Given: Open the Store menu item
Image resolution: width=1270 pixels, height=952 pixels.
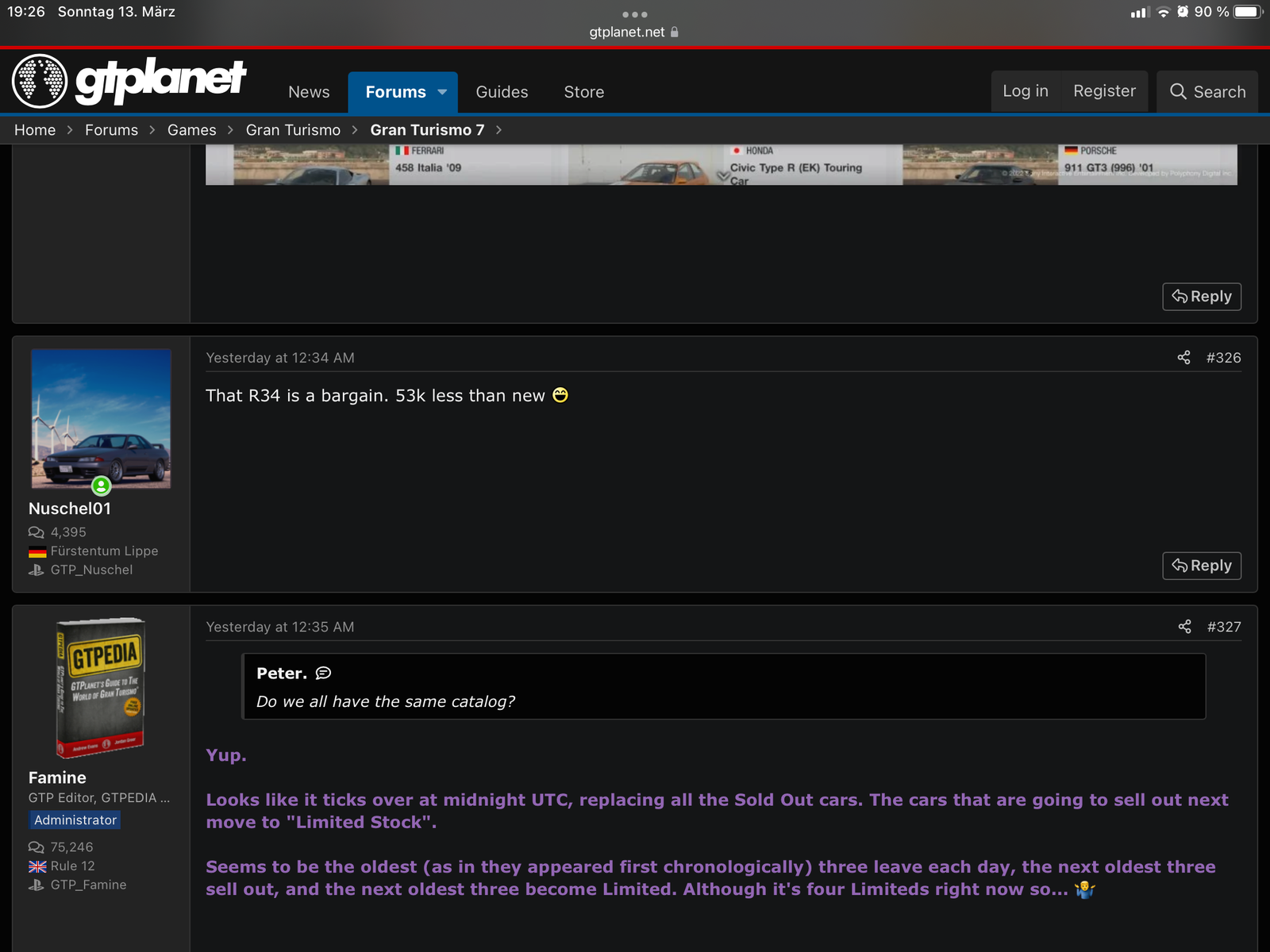Looking at the screenshot, I should [584, 92].
